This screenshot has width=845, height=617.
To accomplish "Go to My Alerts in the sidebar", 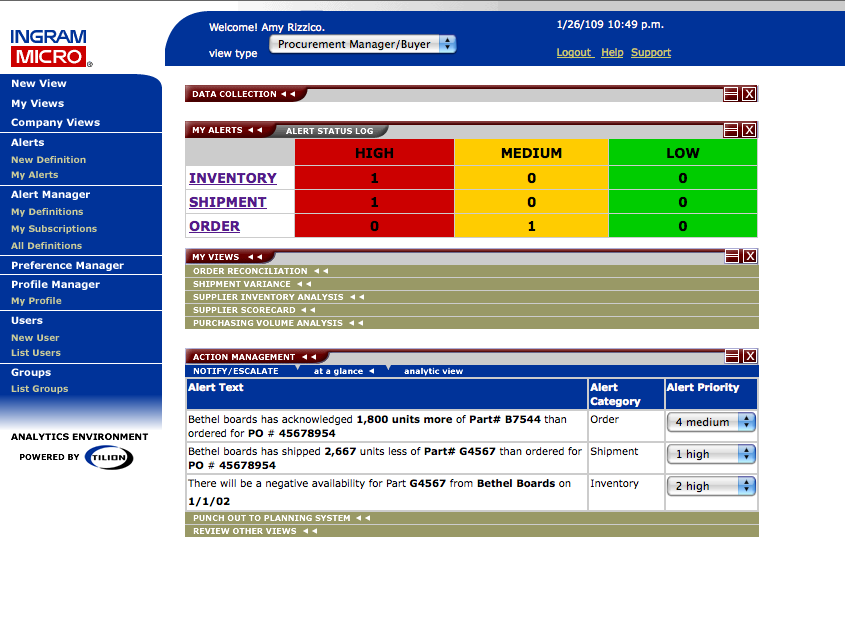I will pyautogui.click(x=34, y=175).
